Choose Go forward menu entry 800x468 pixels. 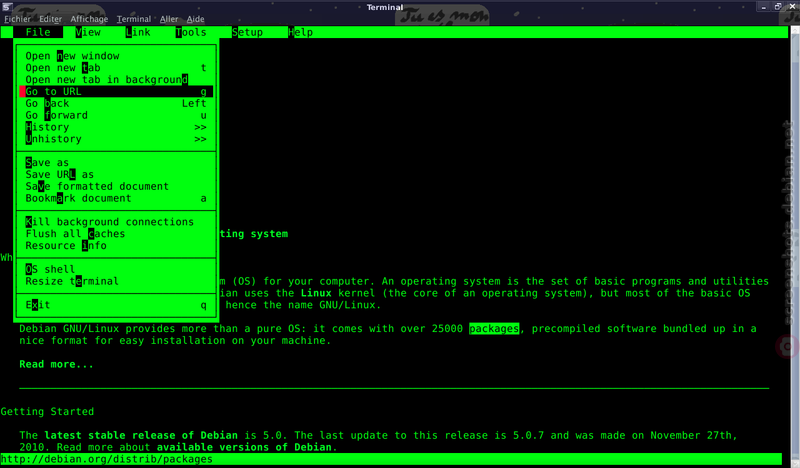[x=116, y=115]
